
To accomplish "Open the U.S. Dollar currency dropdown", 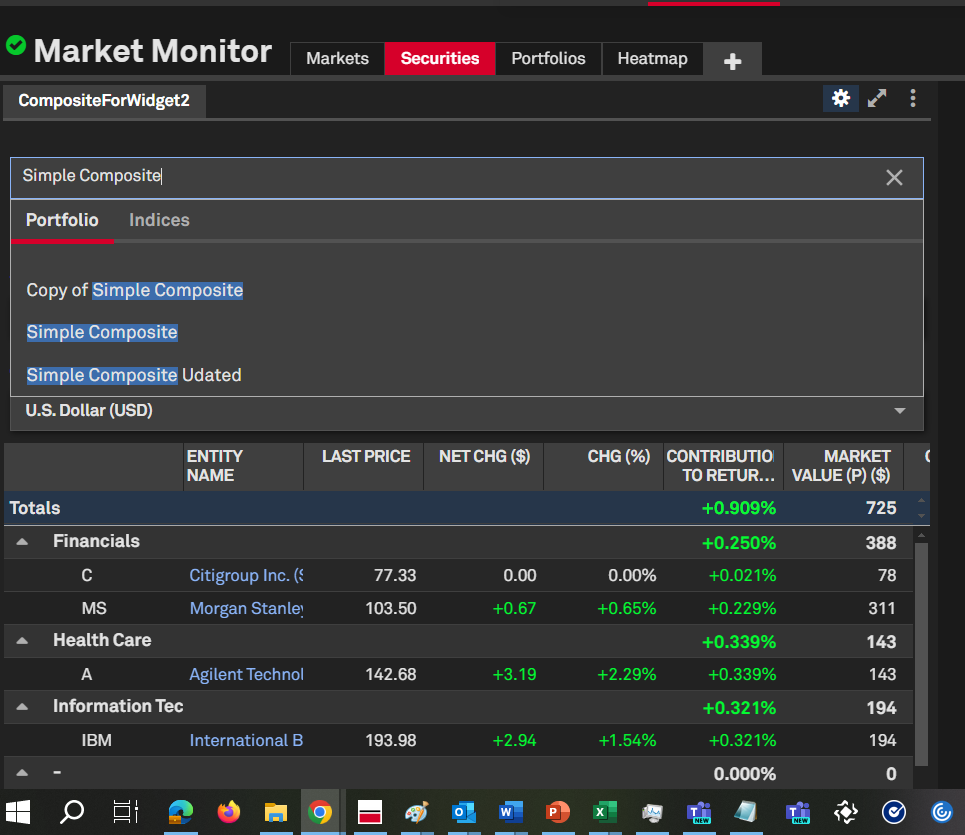I will [899, 411].
